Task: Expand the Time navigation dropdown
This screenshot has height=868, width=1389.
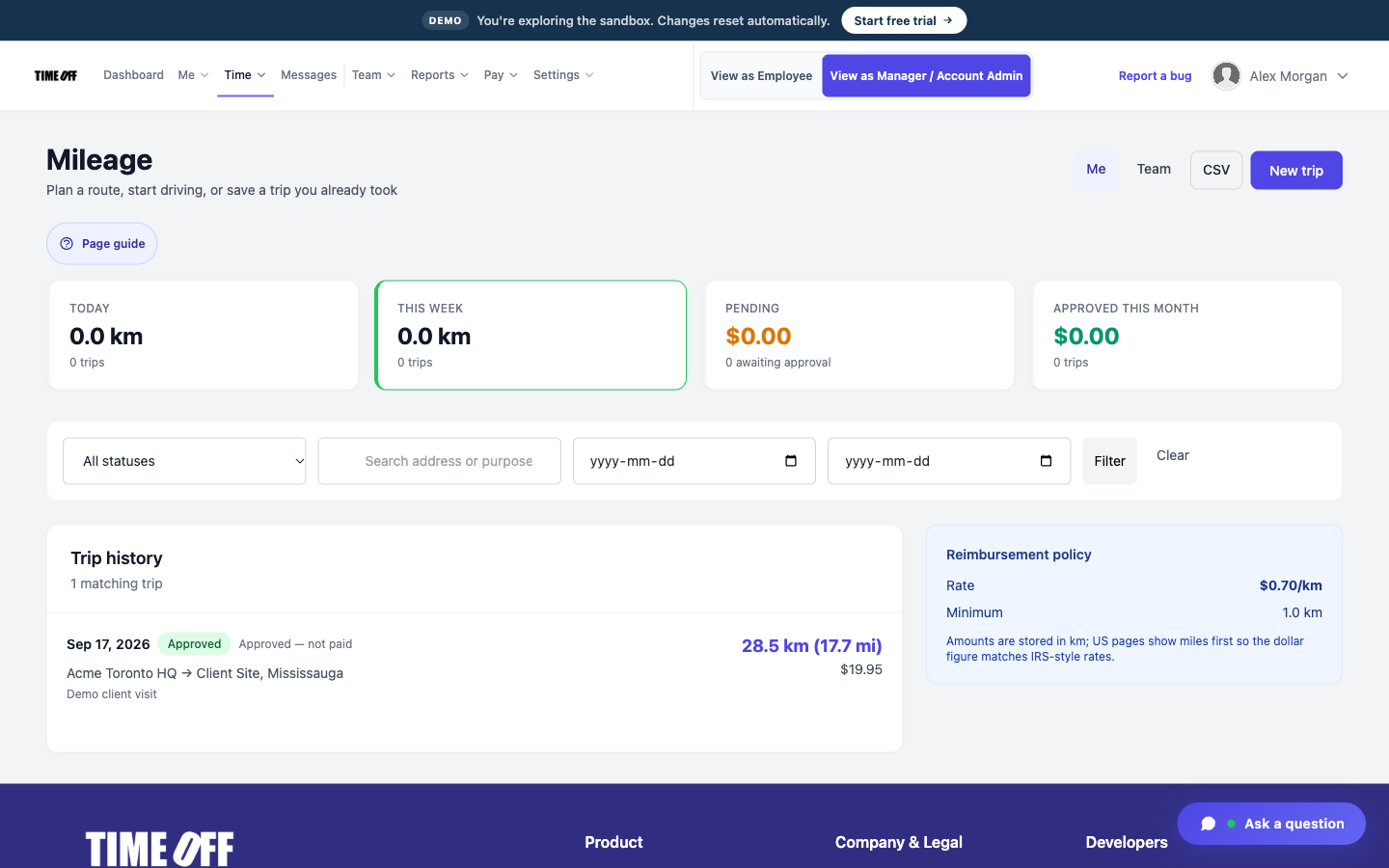Action: click(245, 75)
